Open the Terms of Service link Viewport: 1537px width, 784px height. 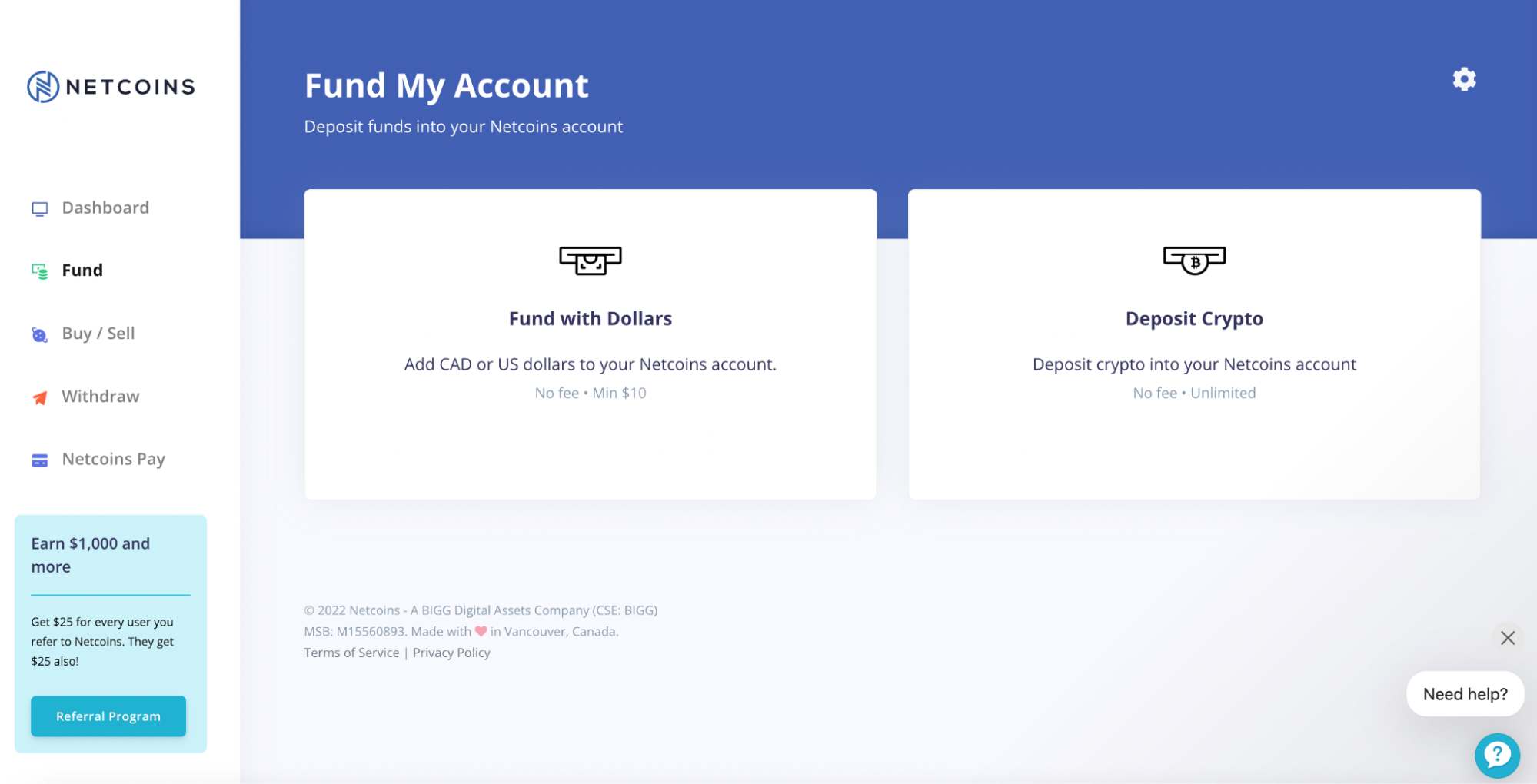[x=351, y=653]
